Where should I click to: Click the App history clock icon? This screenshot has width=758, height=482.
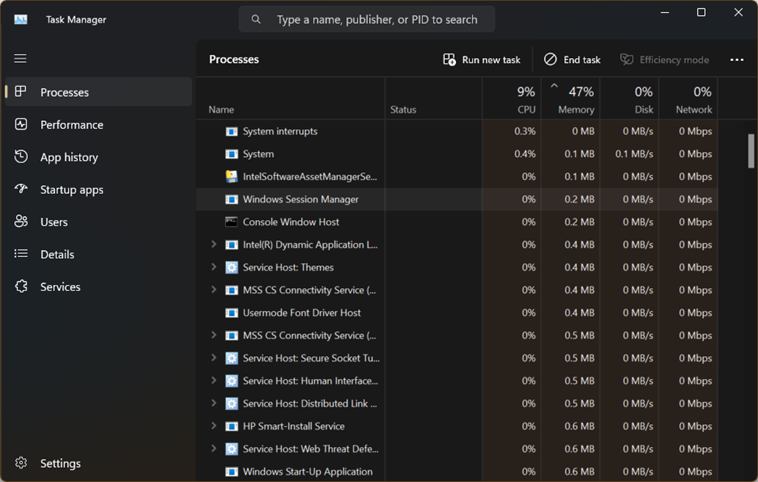click(x=21, y=157)
